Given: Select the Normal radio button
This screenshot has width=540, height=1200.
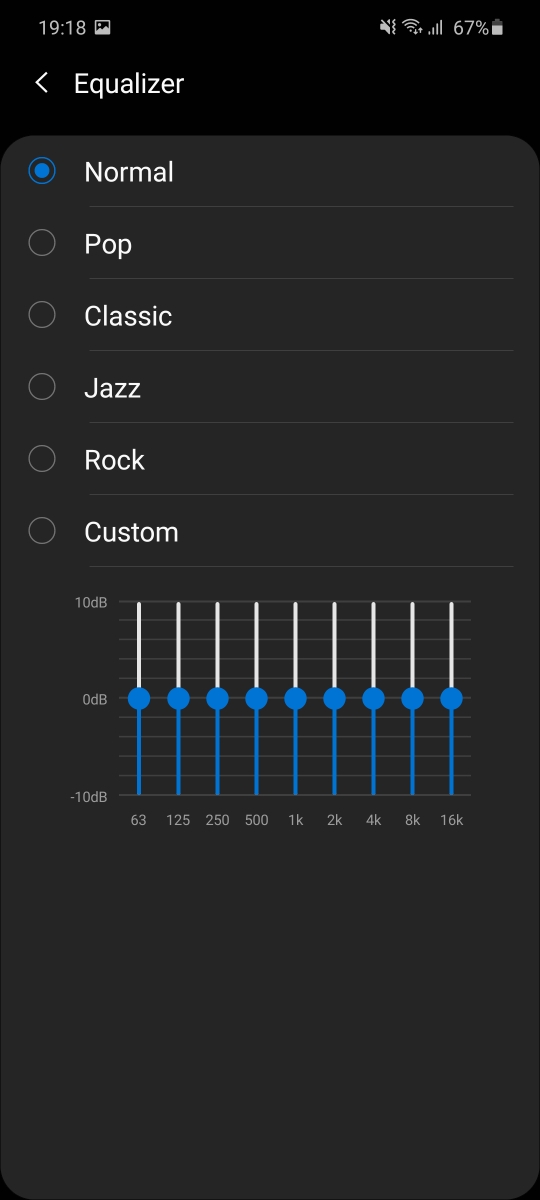Looking at the screenshot, I should (x=42, y=171).
